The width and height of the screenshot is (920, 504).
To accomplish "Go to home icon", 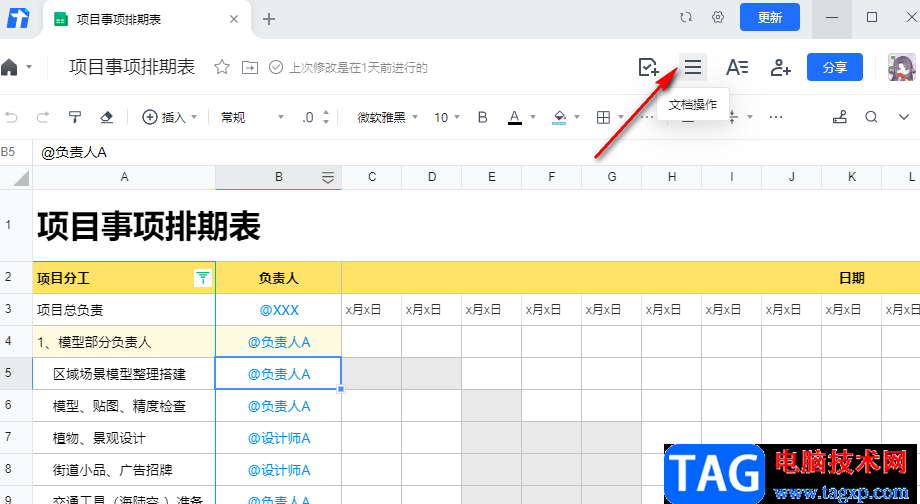I will coord(9,67).
